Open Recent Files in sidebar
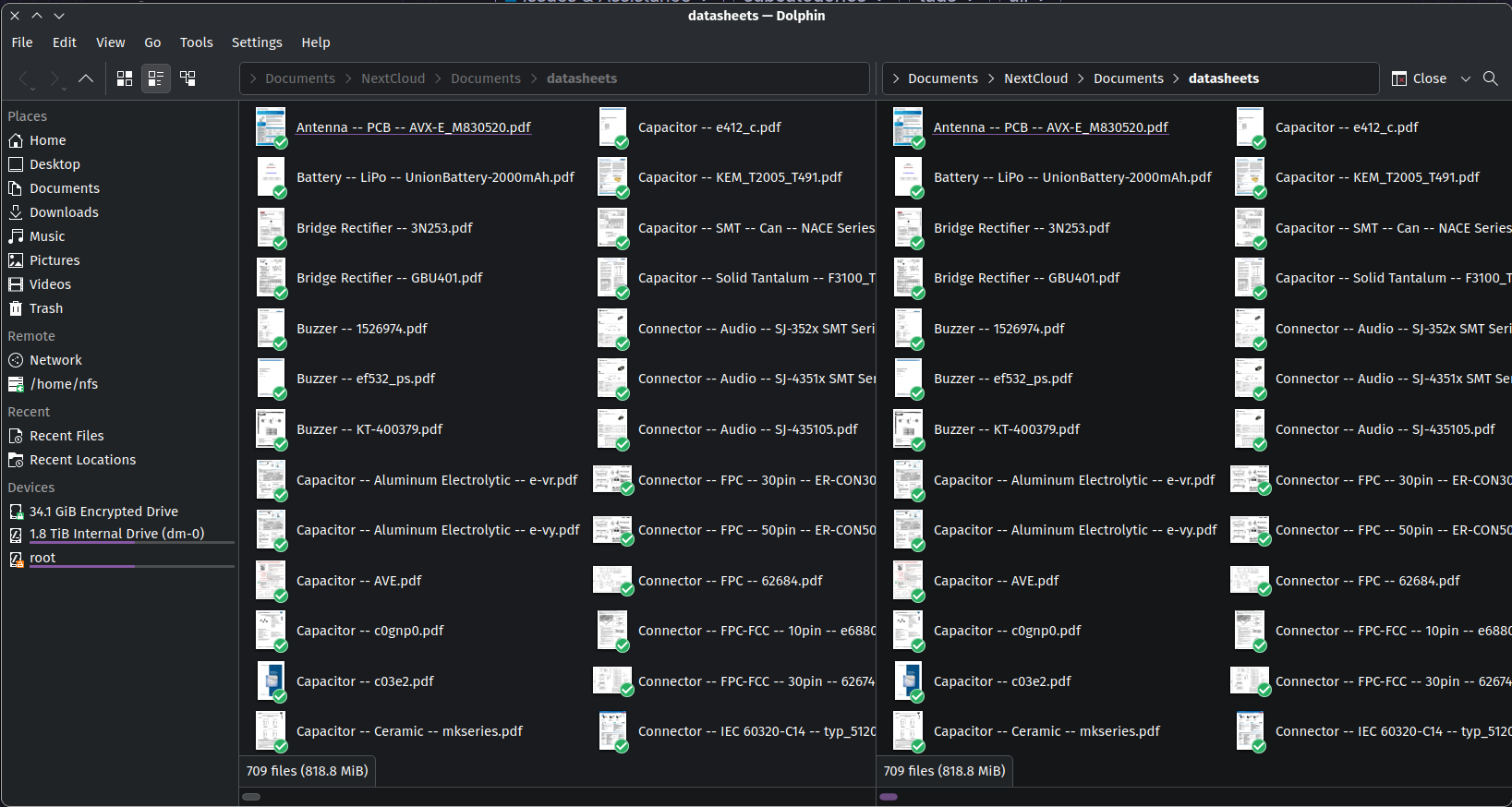This screenshot has height=807, width=1512. coord(66,436)
